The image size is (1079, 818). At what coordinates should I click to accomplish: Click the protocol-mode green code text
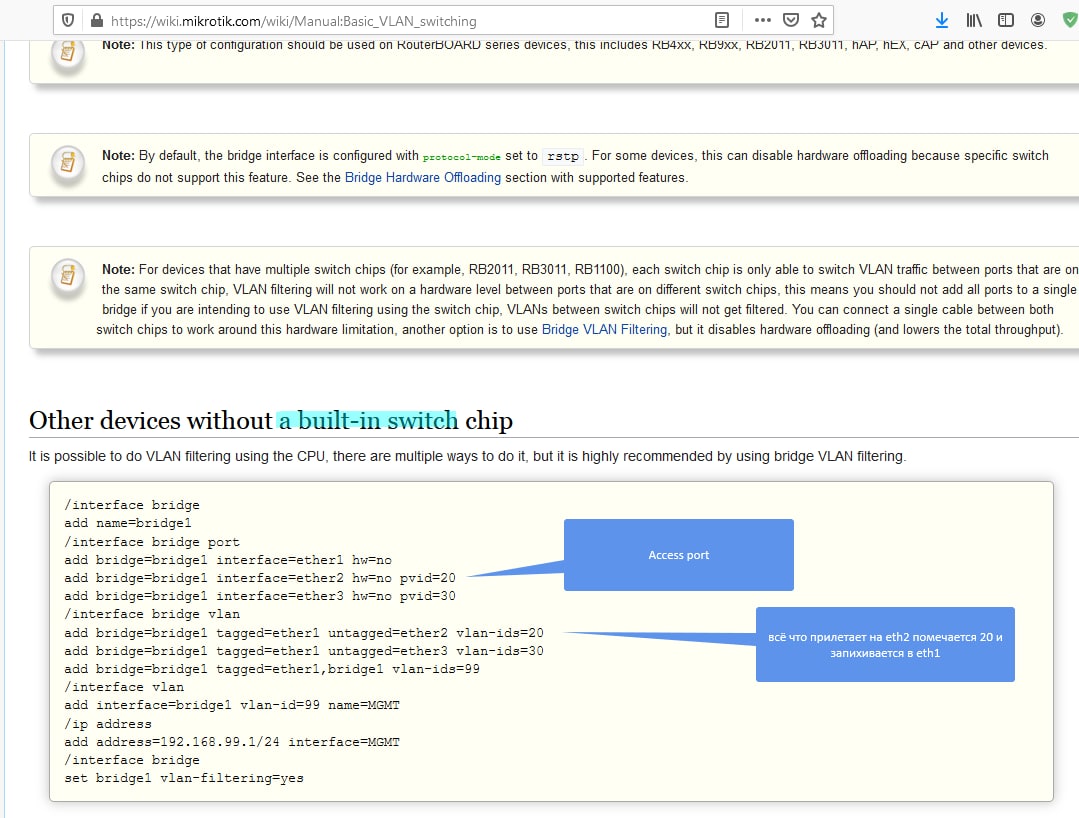click(461, 157)
